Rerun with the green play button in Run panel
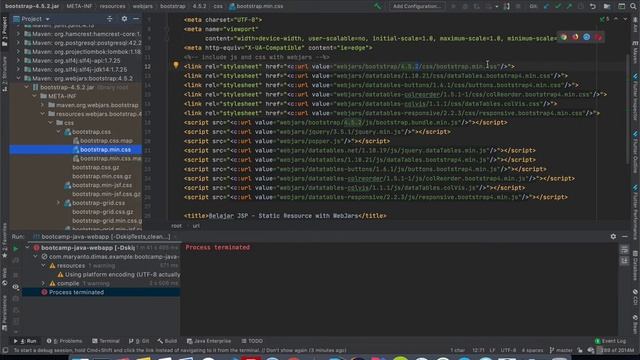This screenshot has width=640, height=360. click(16, 248)
